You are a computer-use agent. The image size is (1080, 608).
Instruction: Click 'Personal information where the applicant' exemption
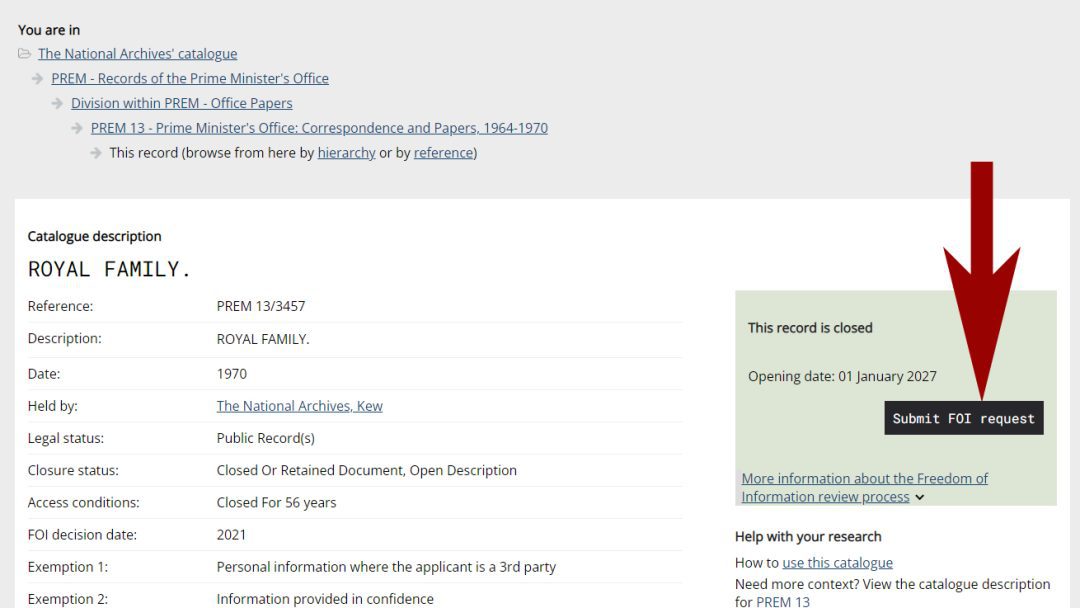pyautogui.click(x=386, y=567)
